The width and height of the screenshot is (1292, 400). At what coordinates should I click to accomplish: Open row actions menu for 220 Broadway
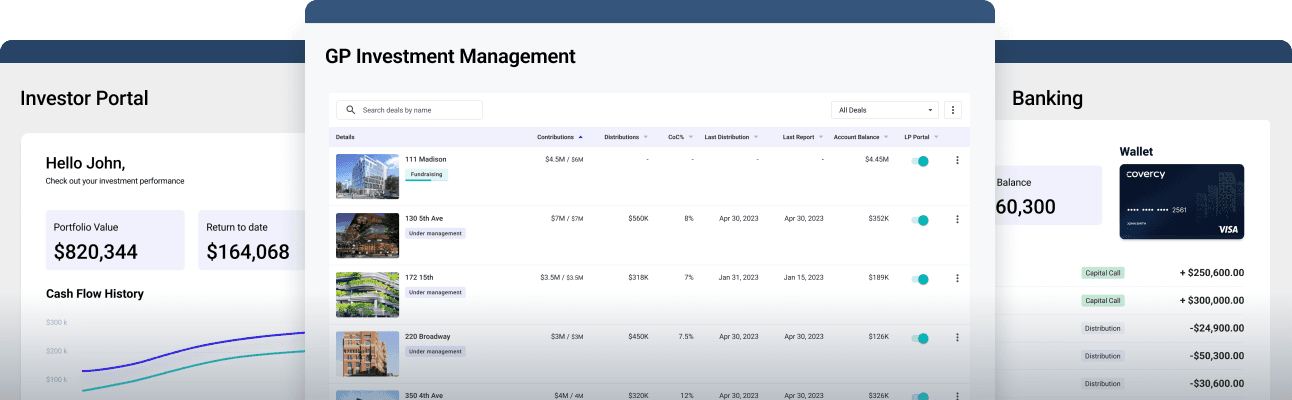tap(957, 338)
